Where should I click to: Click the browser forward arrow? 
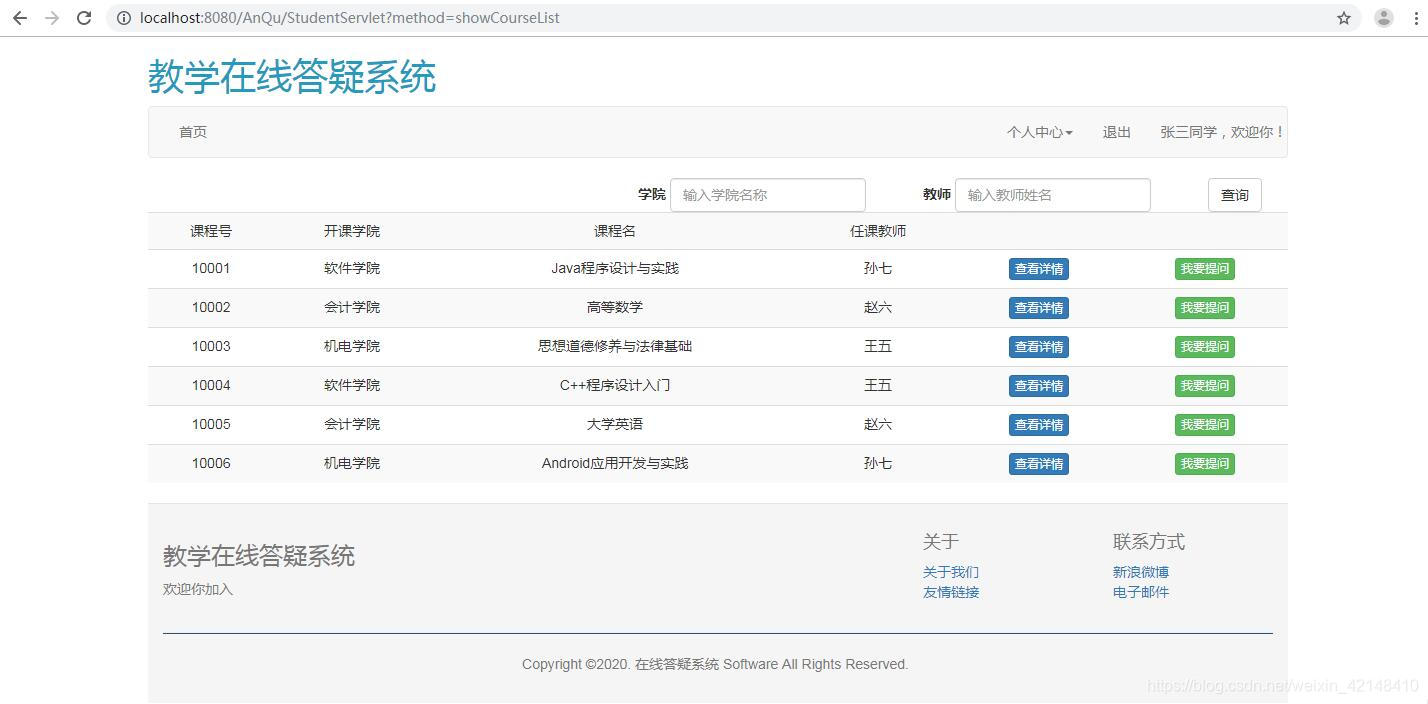click(x=52, y=18)
